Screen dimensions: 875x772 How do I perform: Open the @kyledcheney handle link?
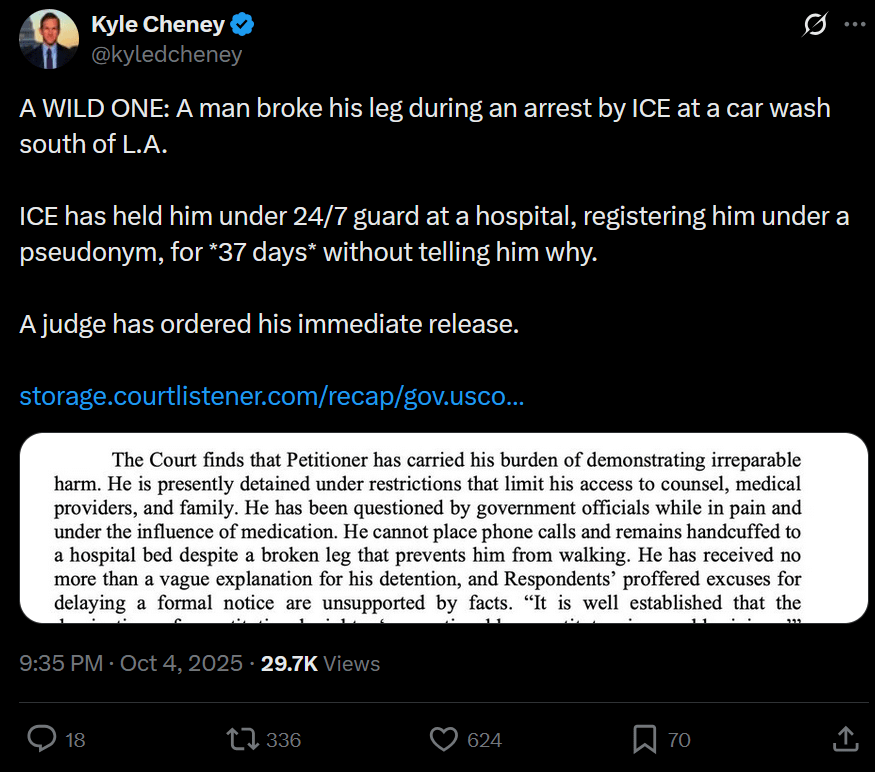coord(167,55)
